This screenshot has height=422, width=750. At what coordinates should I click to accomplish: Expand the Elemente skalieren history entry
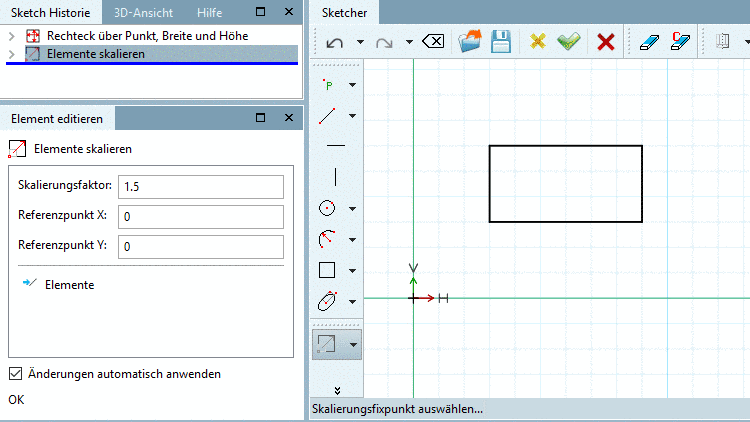pos(12,54)
